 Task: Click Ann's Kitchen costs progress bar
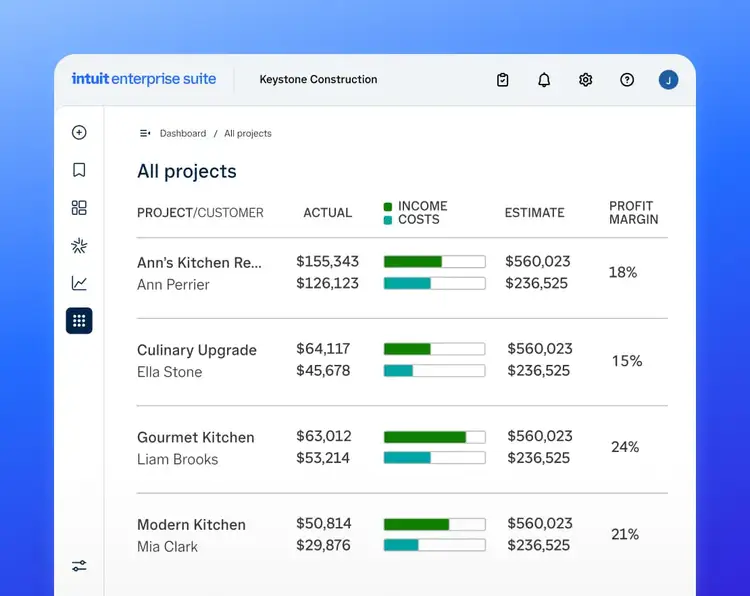[x=434, y=283]
